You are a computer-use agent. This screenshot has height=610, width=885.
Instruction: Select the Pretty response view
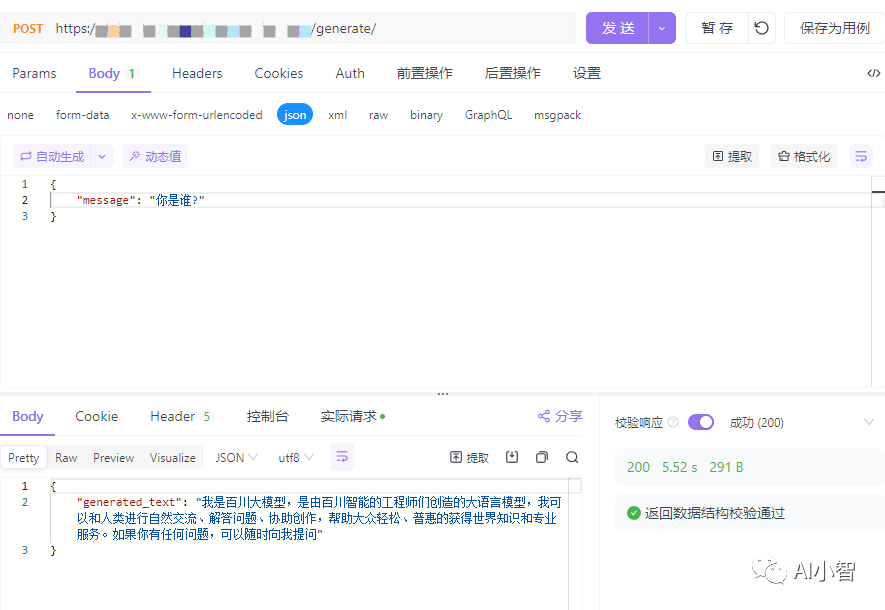(24, 458)
